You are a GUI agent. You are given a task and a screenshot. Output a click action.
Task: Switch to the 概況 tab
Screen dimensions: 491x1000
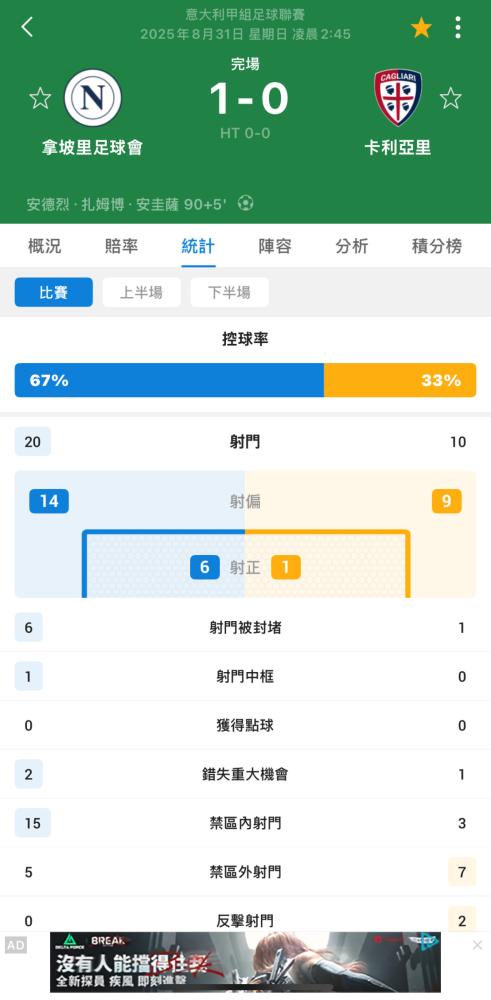(x=45, y=246)
